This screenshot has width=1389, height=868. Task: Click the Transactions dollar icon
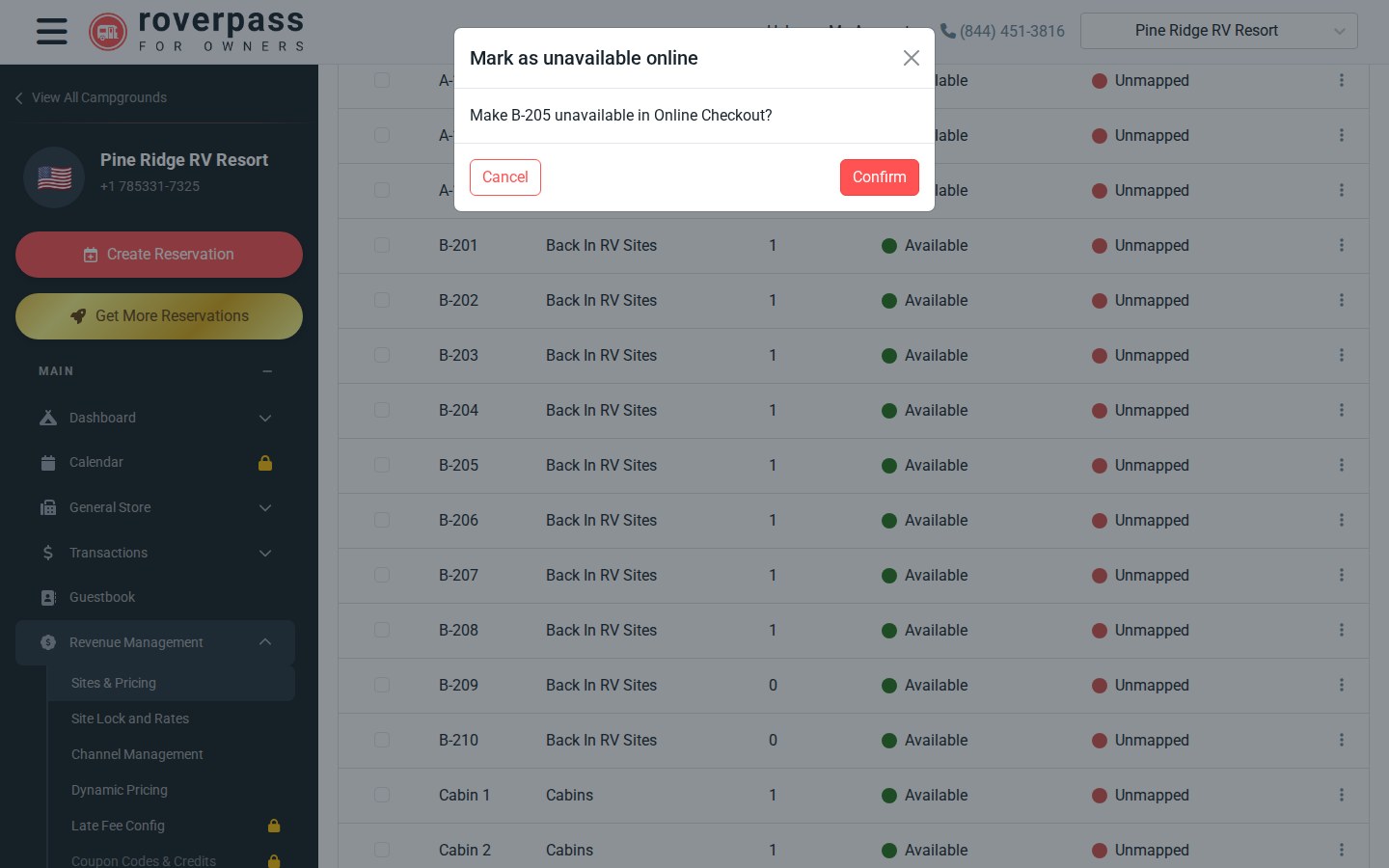48,553
